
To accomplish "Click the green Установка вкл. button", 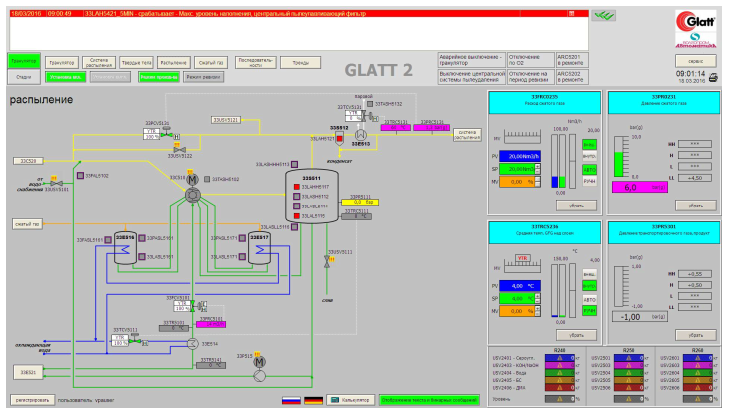I will tap(66, 77).
